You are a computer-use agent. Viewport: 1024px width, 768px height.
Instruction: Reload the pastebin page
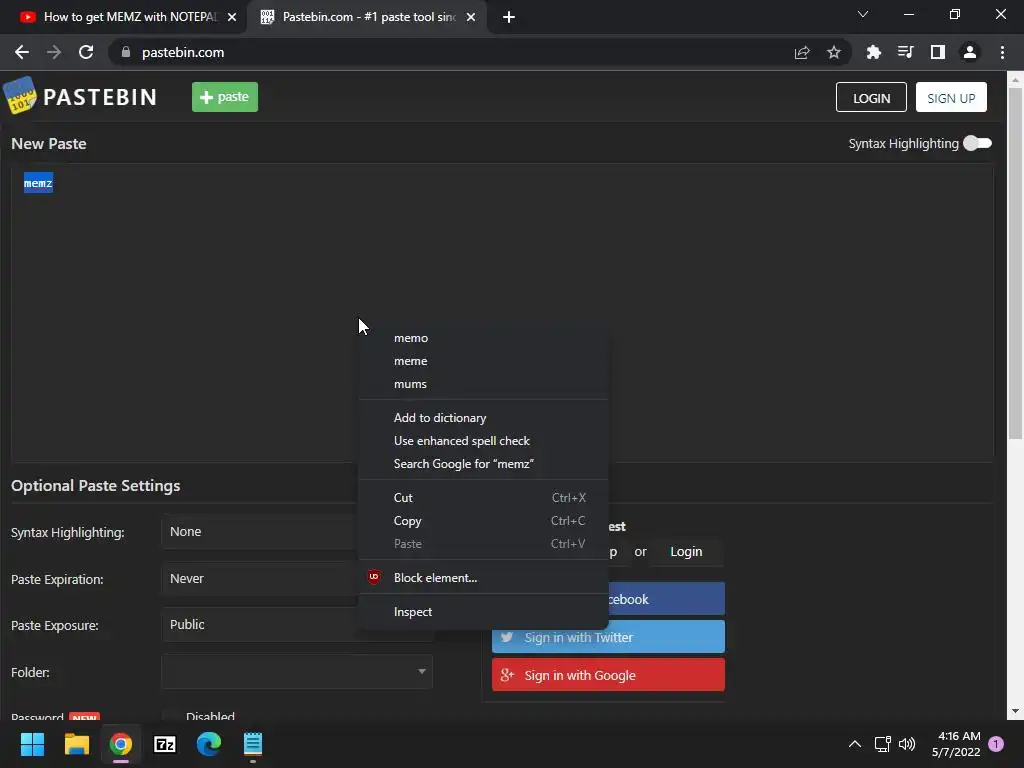coord(86,52)
